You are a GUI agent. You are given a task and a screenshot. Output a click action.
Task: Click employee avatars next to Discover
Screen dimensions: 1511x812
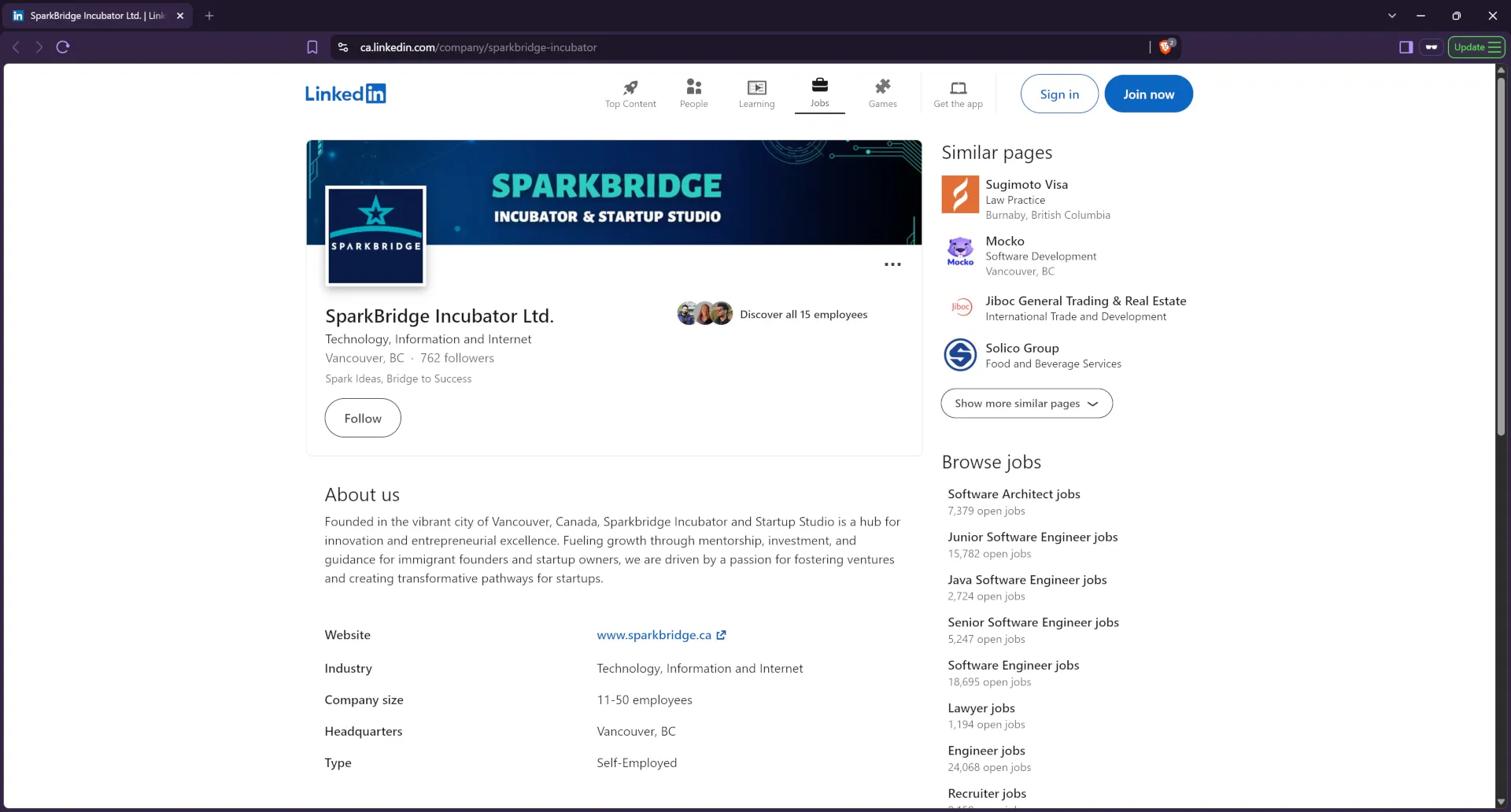704,313
